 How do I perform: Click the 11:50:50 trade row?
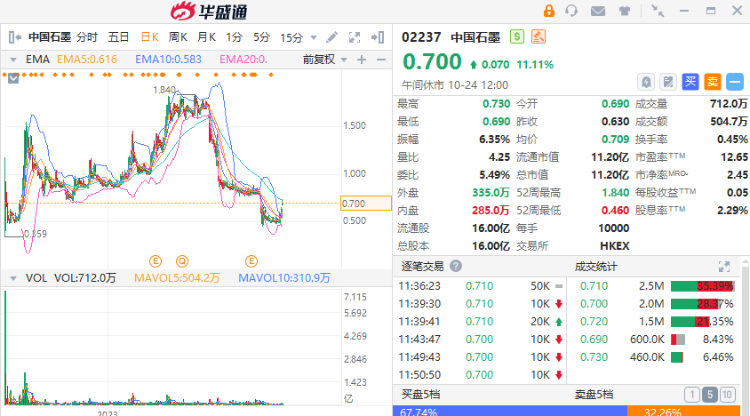coord(480,375)
